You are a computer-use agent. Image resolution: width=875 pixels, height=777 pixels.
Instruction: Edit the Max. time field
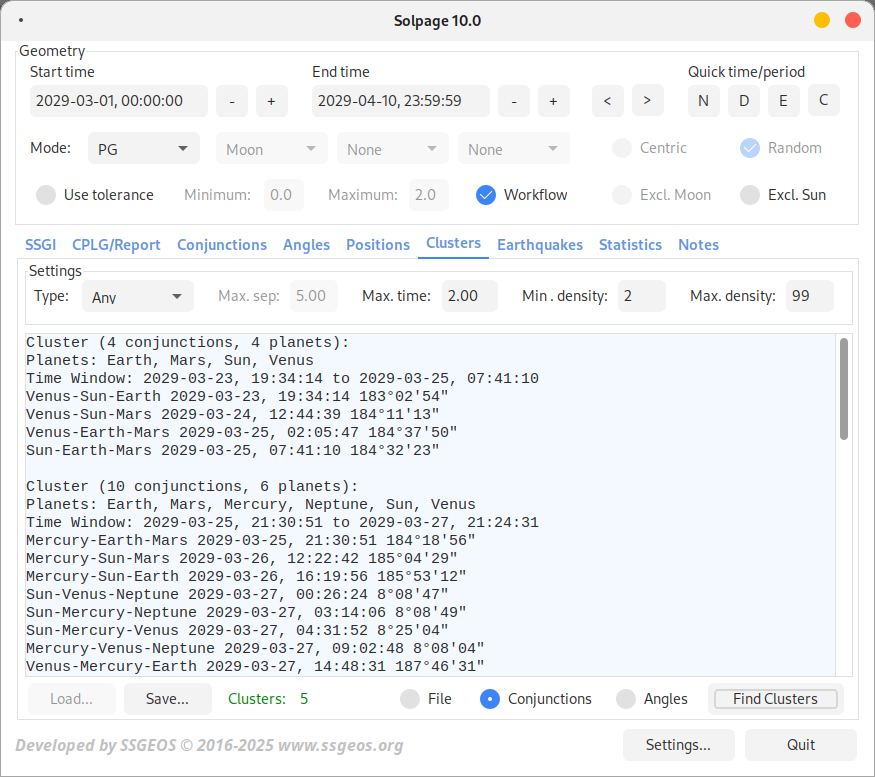pos(469,296)
